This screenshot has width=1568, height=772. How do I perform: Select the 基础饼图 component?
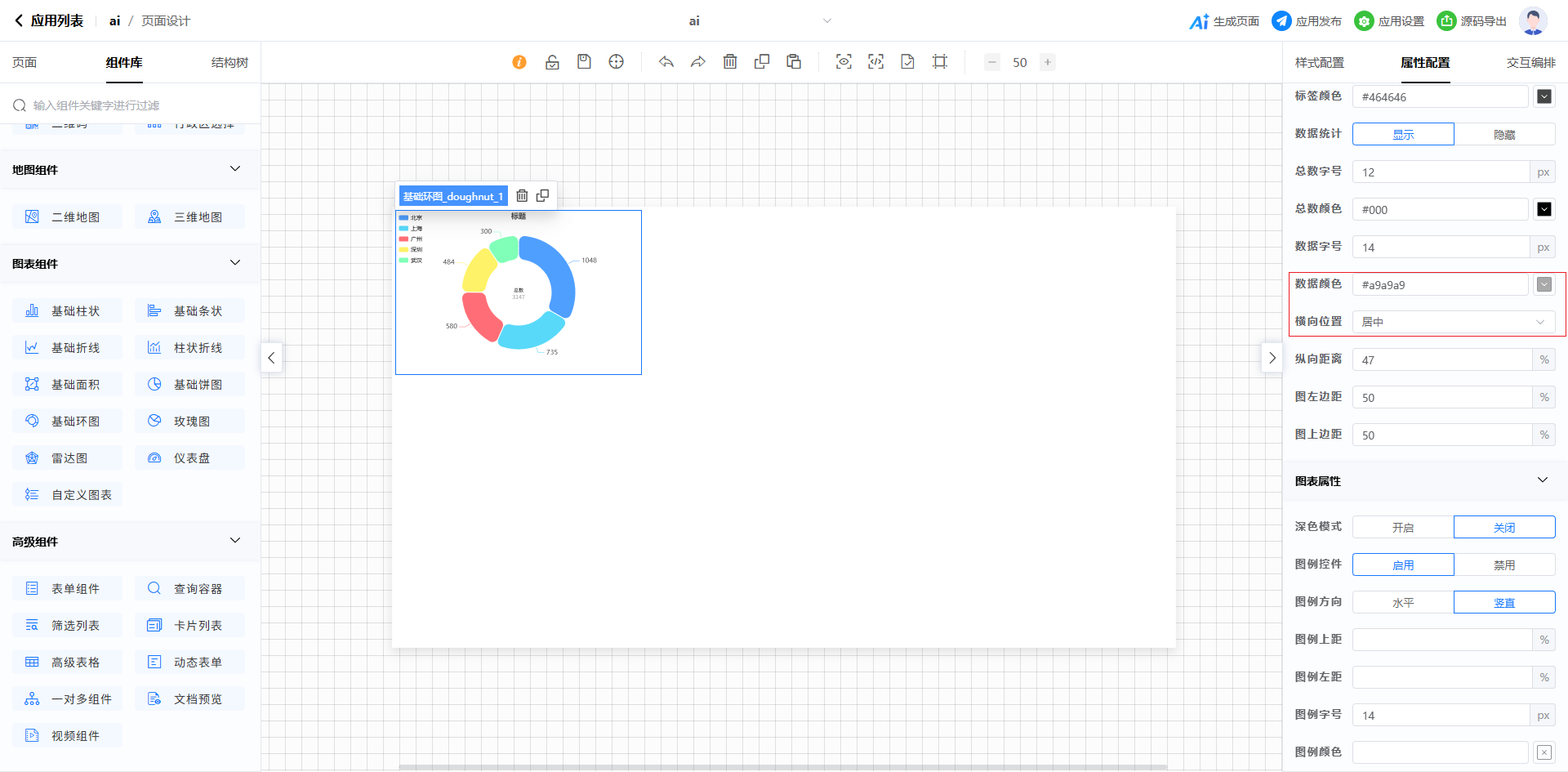(189, 385)
